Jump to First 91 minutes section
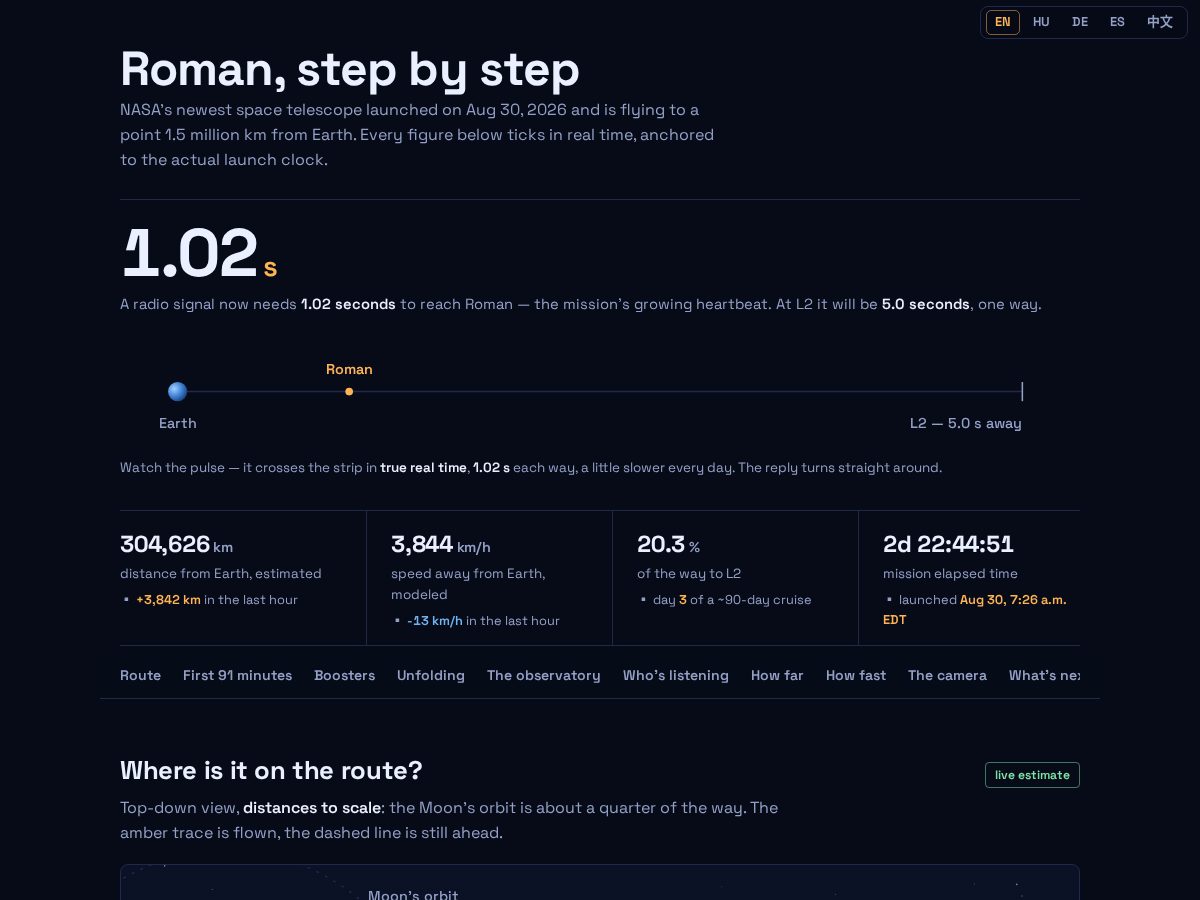 pyautogui.click(x=238, y=675)
